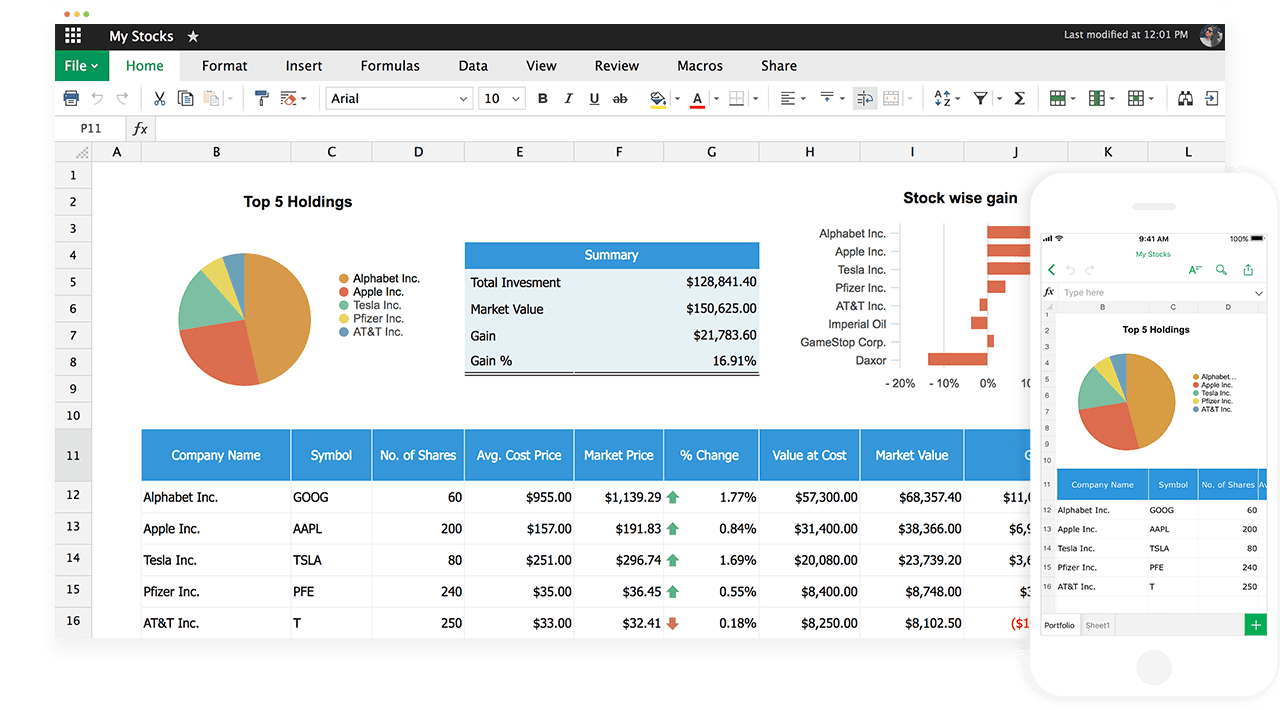Tap the phone 'Type here' formula field
The height and width of the screenshot is (710, 1280).
click(1156, 293)
